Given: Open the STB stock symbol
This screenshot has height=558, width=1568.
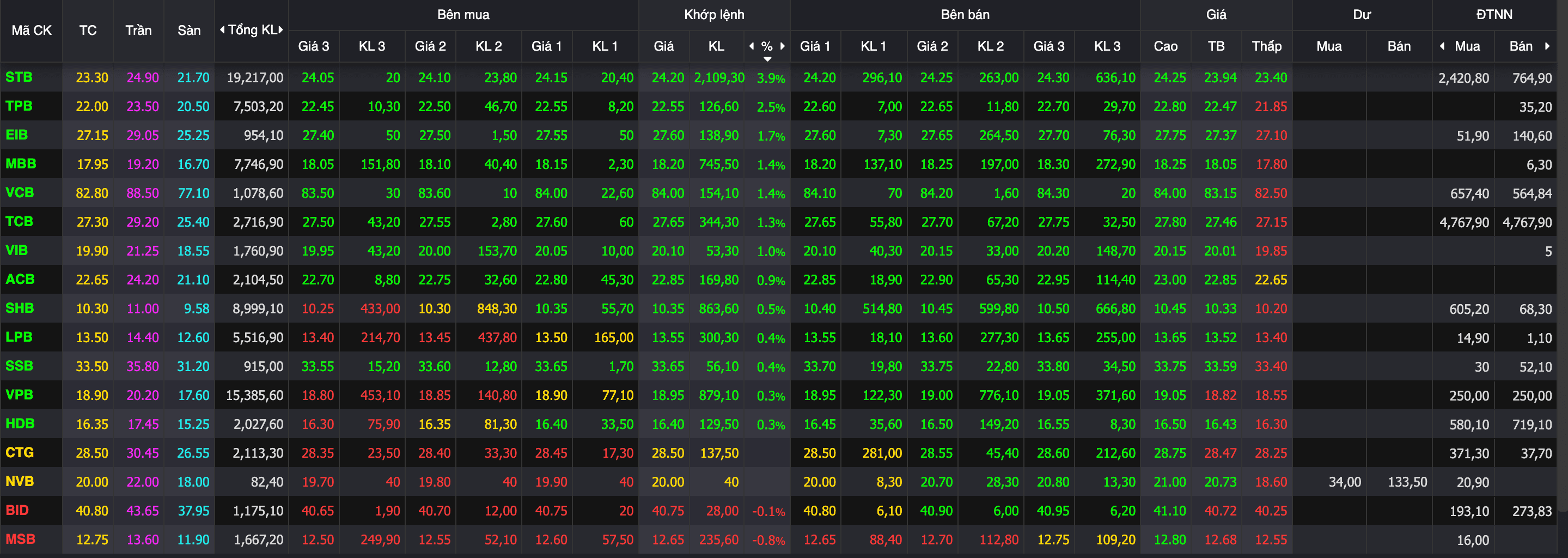Looking at the screenshot, I should pyautogui.click(x=19, y=77).
